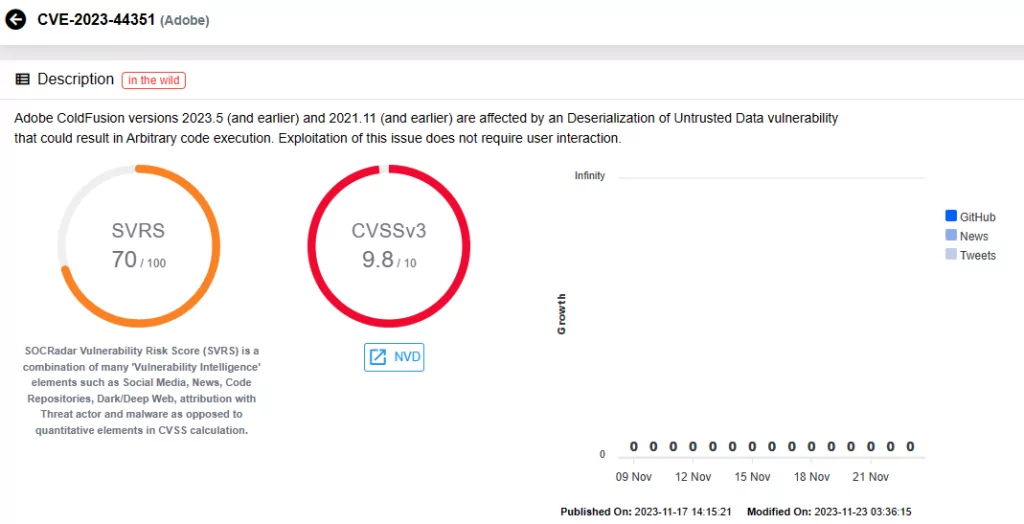The height and width of the screenshot is (524, 1024).
Task: Click the Description list icon
Action: coord(23,80)
